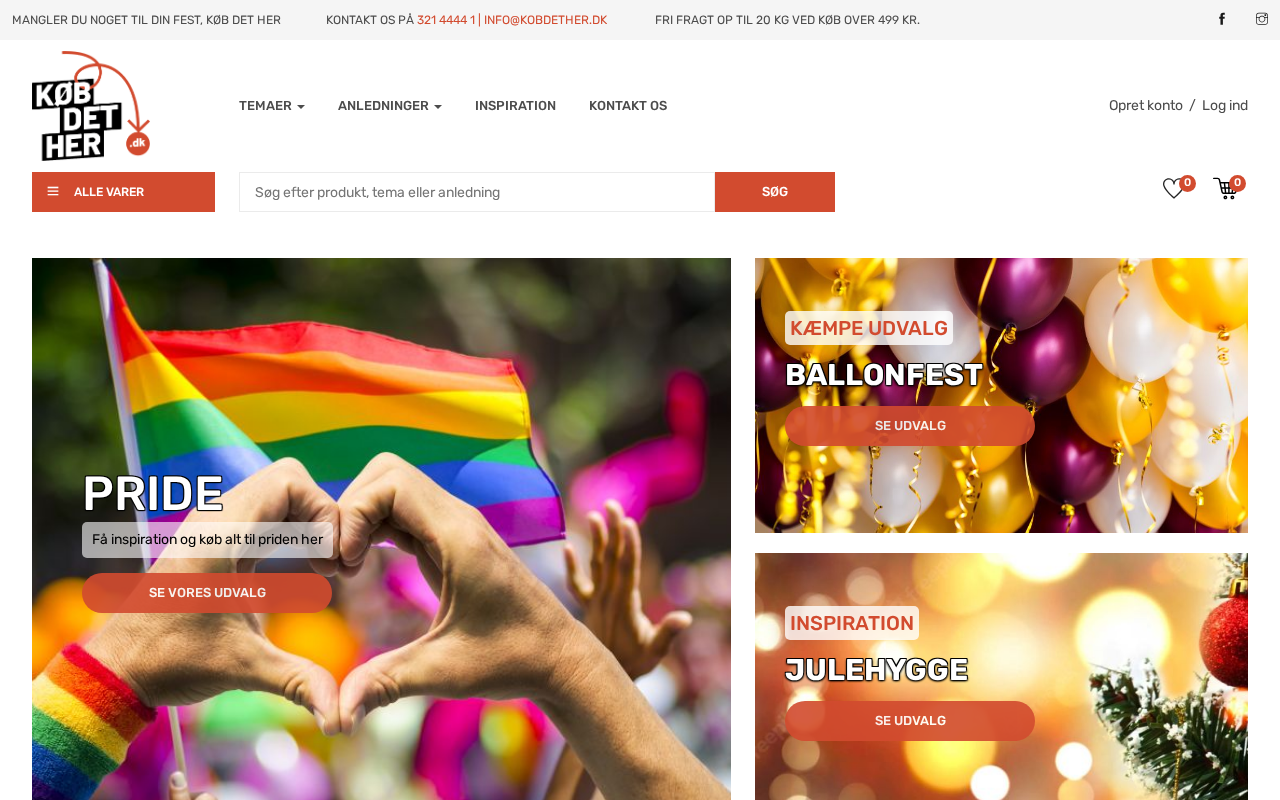Expand the Anledninger dropdown menu
The image size is (1280, 800).
(x=390, y=106)
